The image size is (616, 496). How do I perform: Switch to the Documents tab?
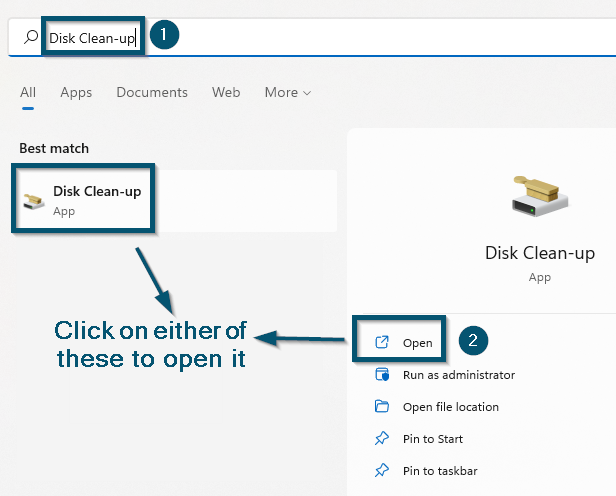click(152, 92)
